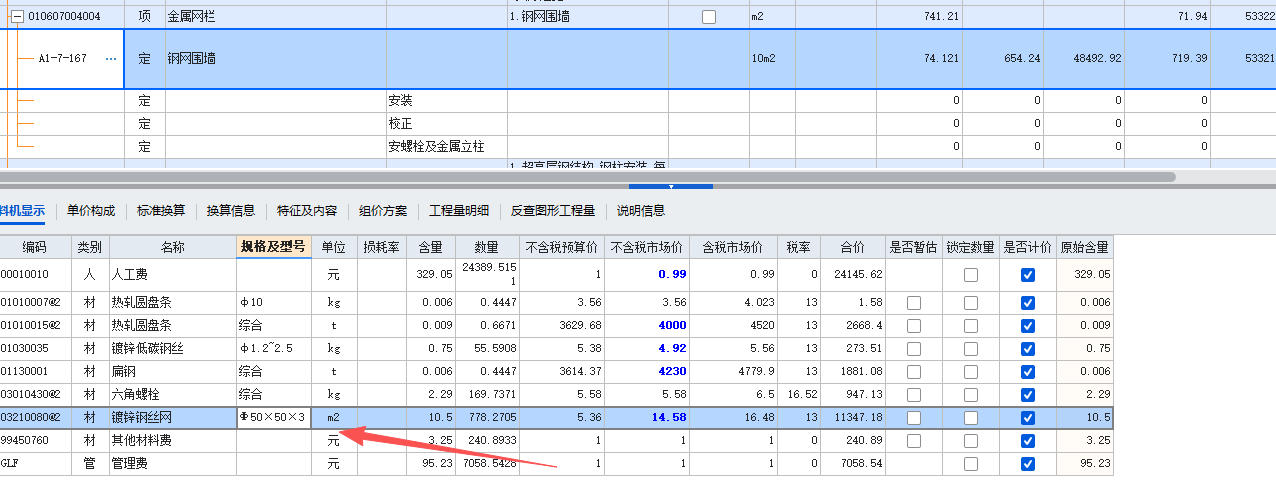Select the 校正 work content row
This screenshot has width=1276, height=486.
[447, 123]
